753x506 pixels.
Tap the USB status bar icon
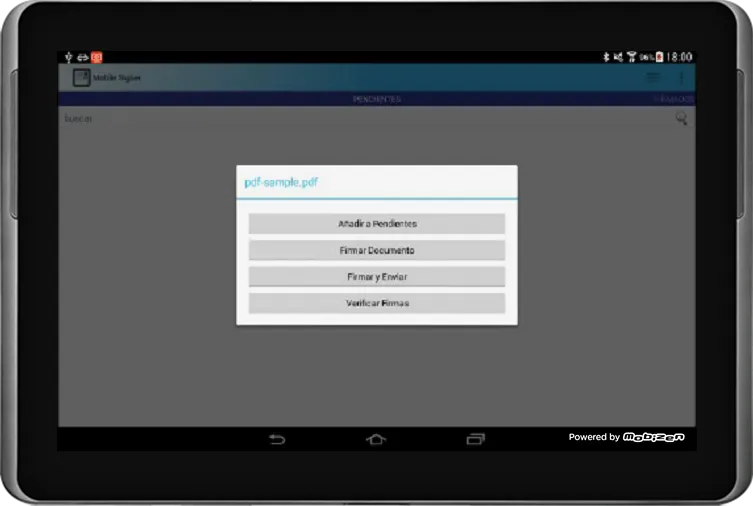pyautogui.click(x=69, y=57)
